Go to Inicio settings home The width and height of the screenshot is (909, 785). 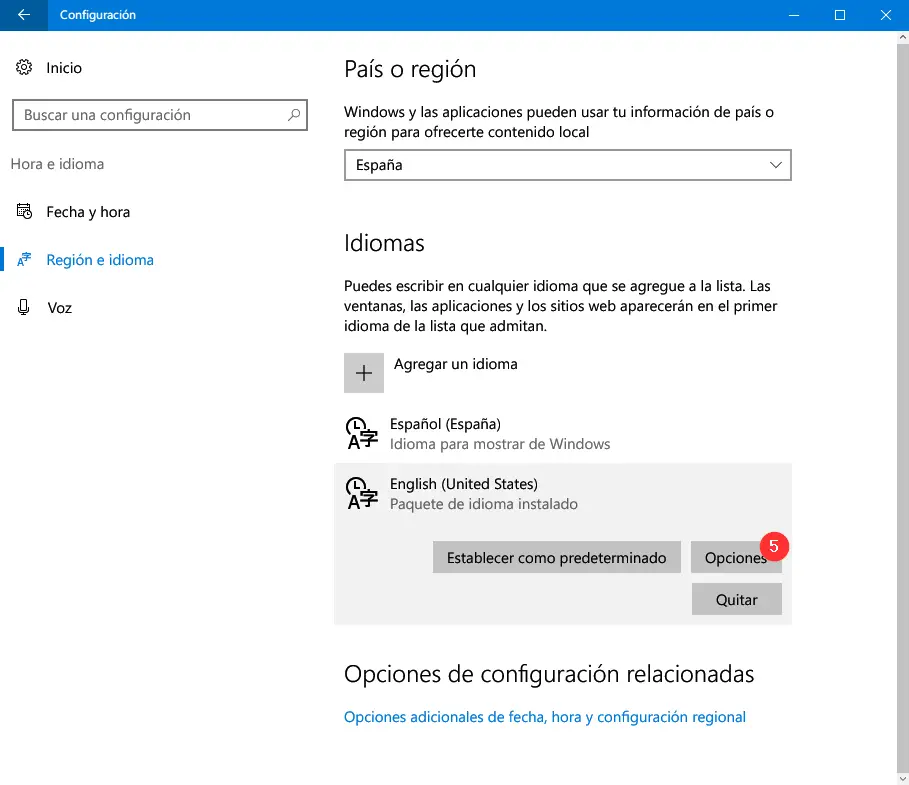[x=64, y=68]
